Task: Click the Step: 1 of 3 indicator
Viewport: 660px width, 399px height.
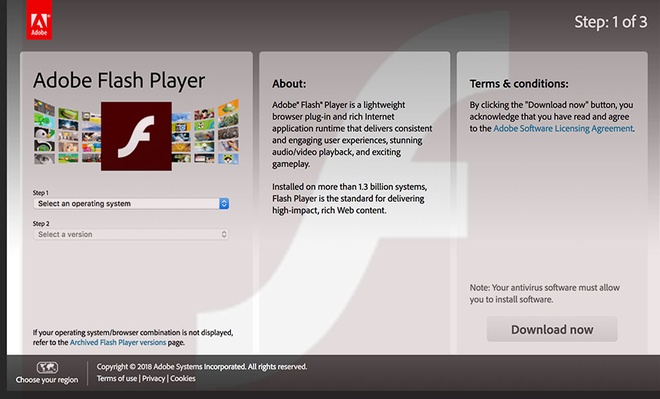Action: 611,21
